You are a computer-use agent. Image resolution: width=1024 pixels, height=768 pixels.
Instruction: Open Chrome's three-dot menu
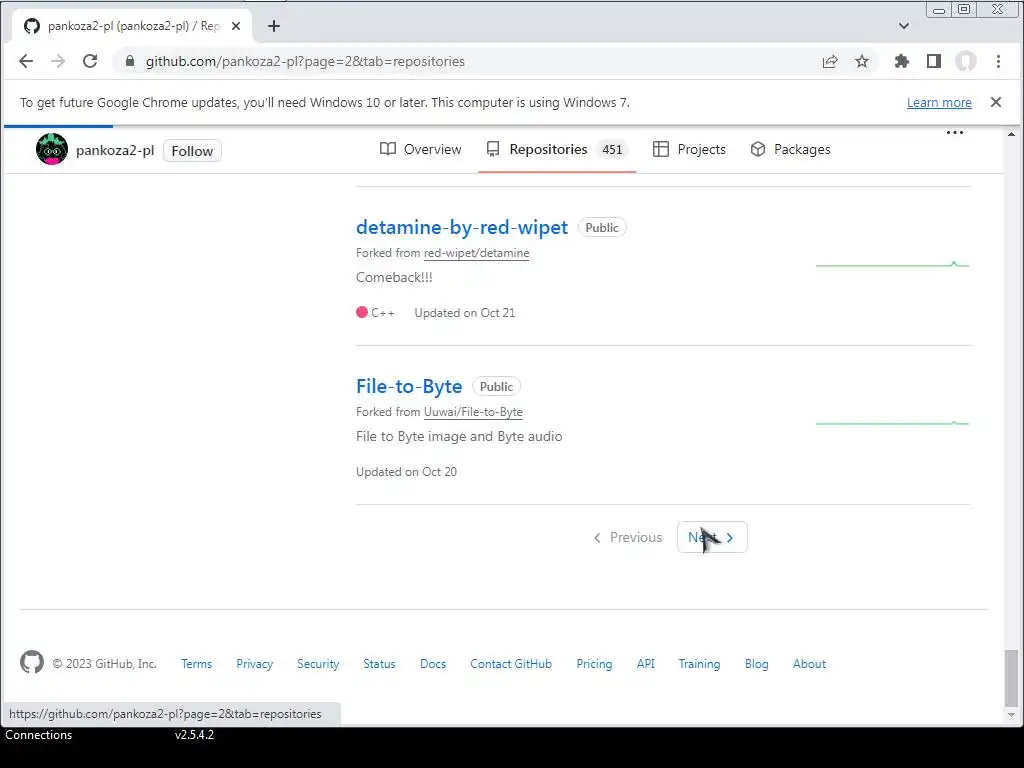pyautogui.click(x=998, y=61)
